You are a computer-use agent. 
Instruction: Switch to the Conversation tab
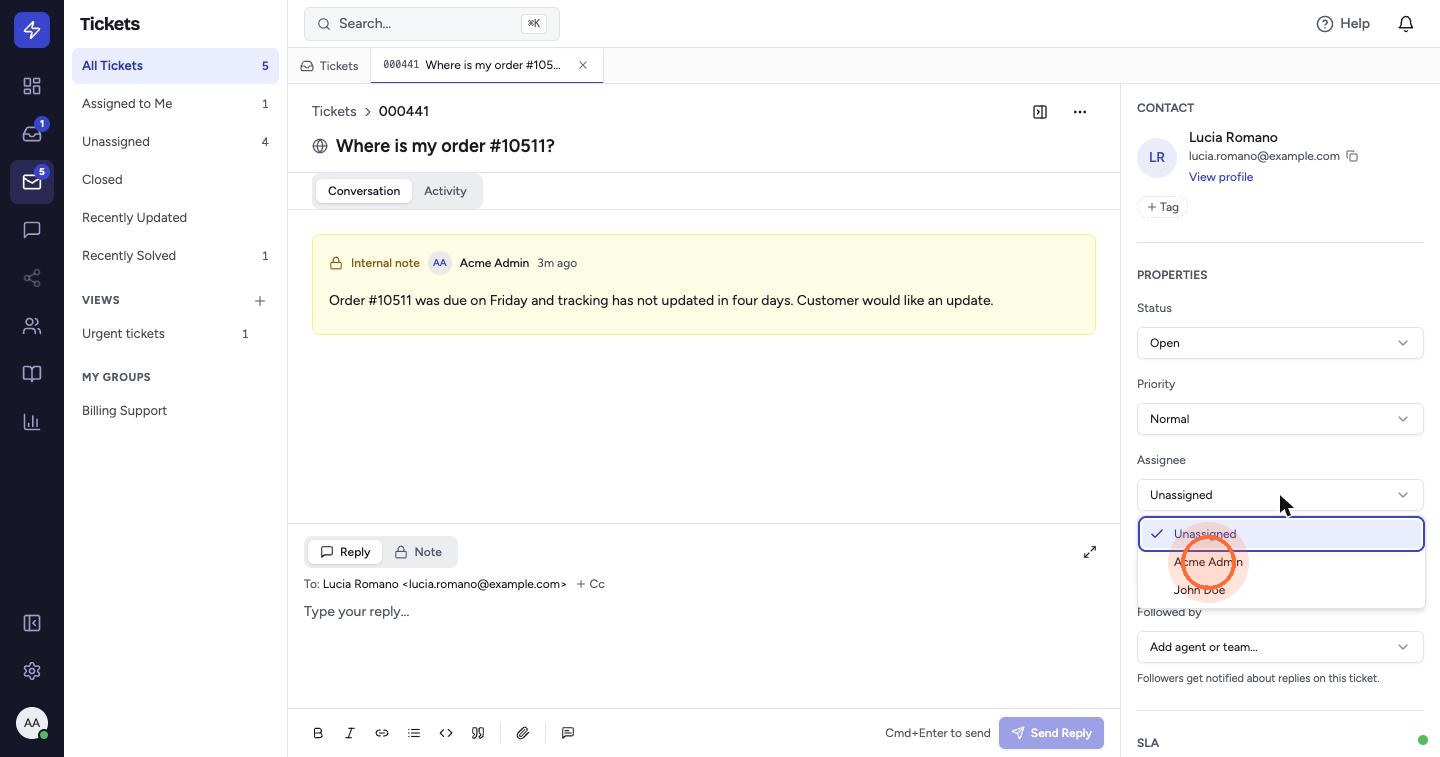[364, 191]
